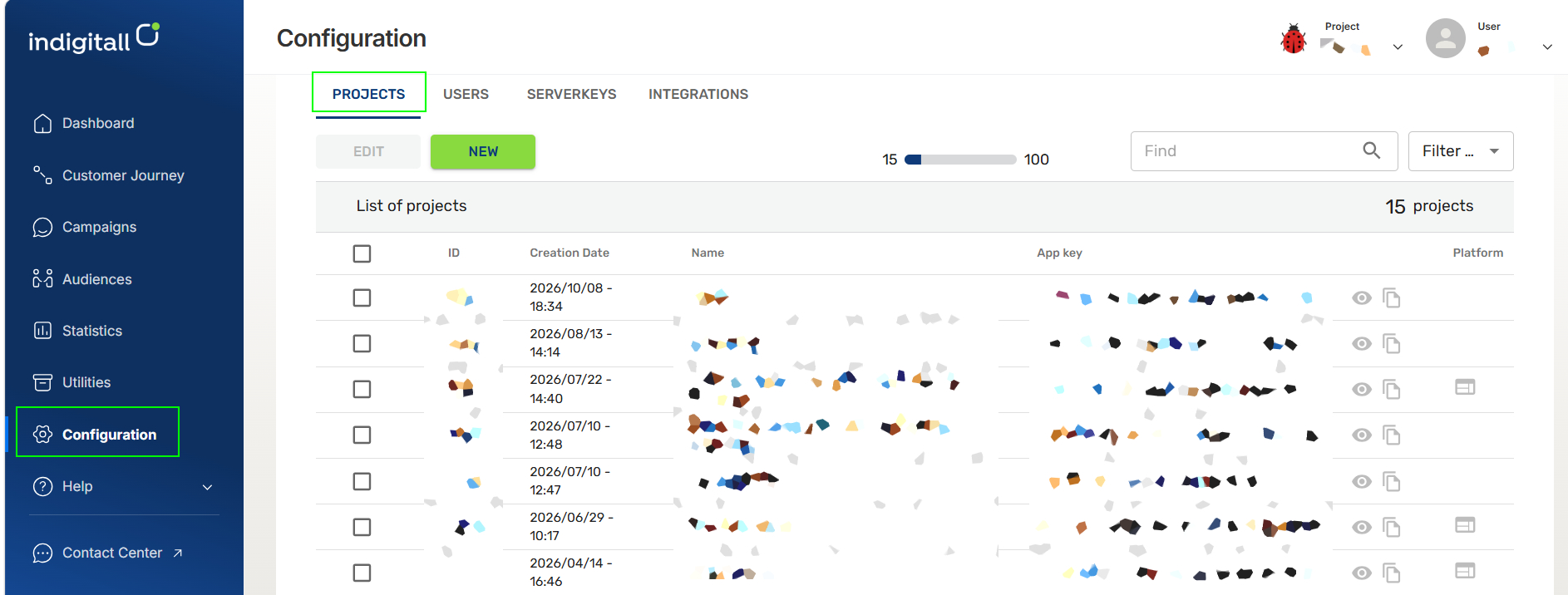Switch to the PROJECTS tab
This screenshot has height=595, width=1568.
coord(368,94)
